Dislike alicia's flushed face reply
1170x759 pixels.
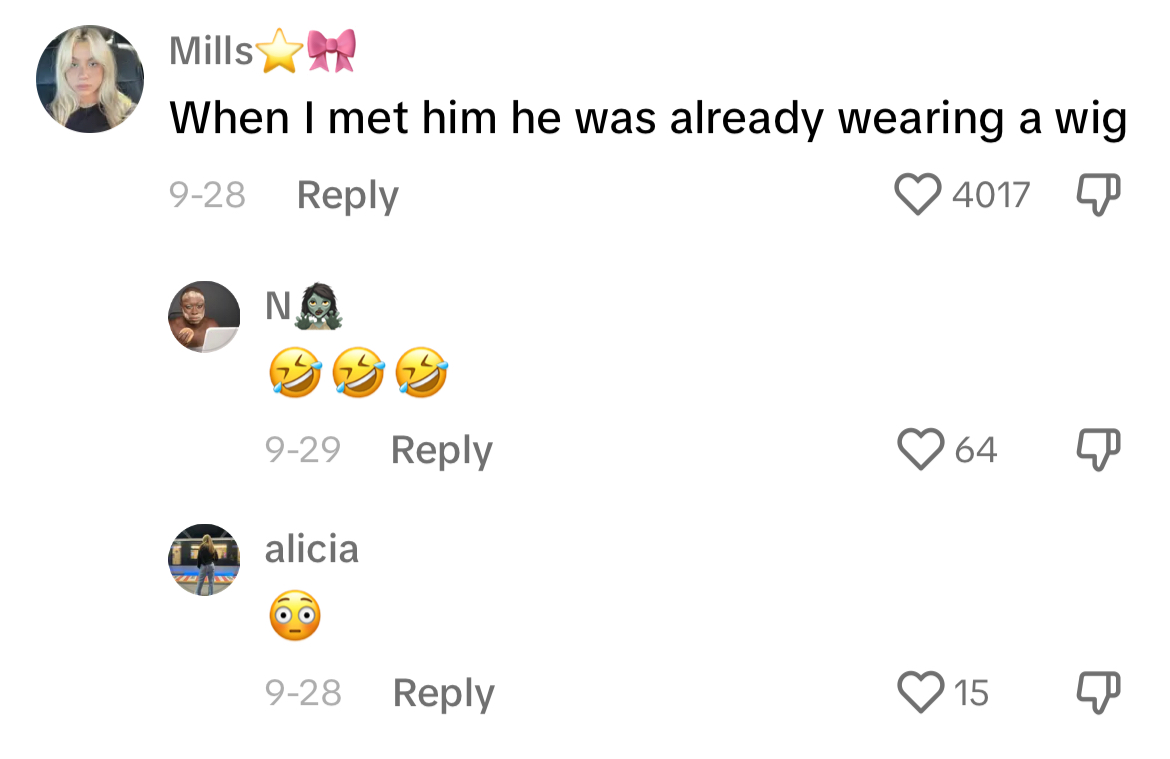(x=1098, y=693)
